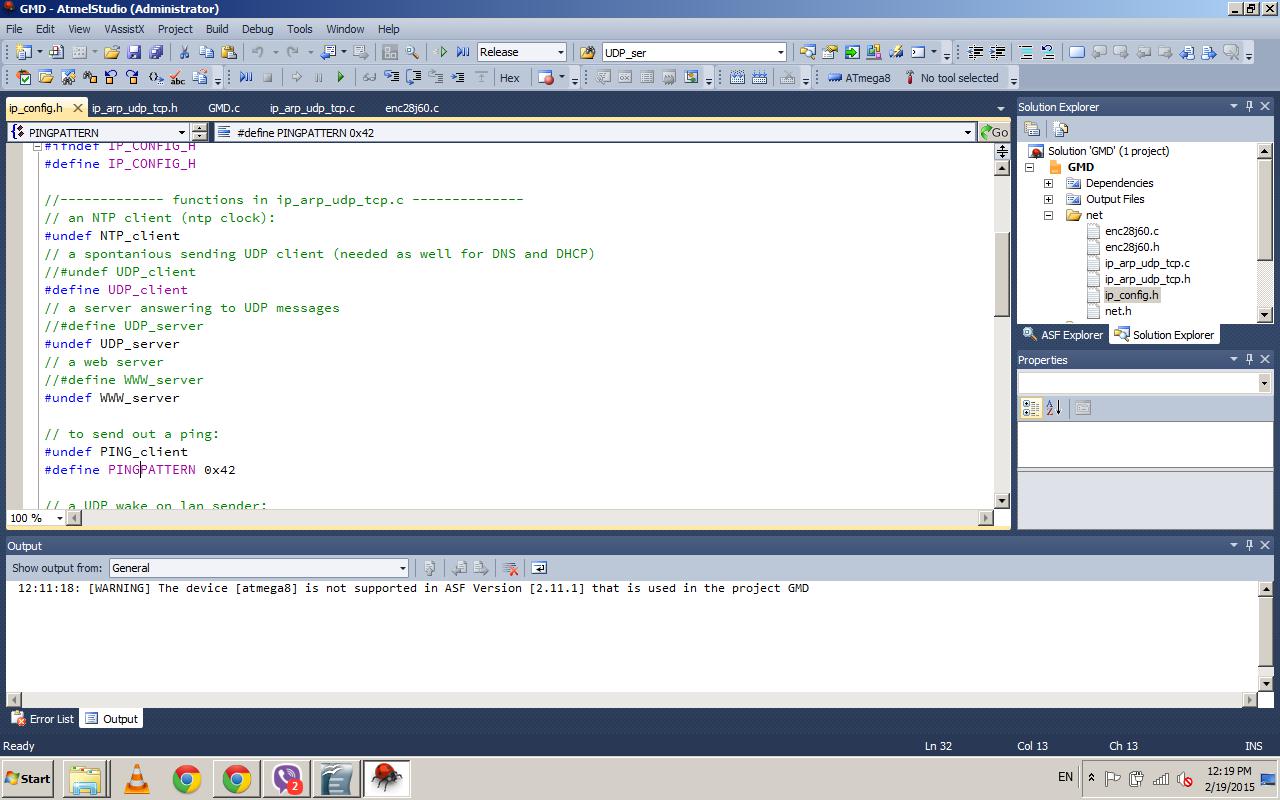Start debugging with green play icon
The width and height of the screenshot is (1280, 800).
tap(441, 52)
